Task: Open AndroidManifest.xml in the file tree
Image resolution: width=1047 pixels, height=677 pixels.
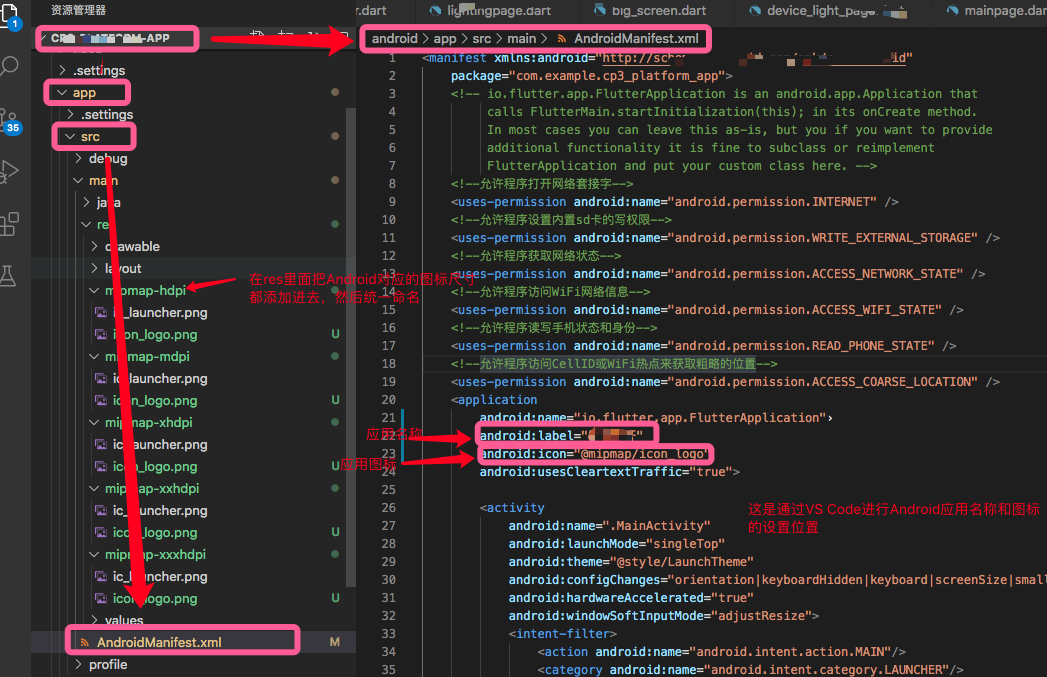Action: [159, 642]
